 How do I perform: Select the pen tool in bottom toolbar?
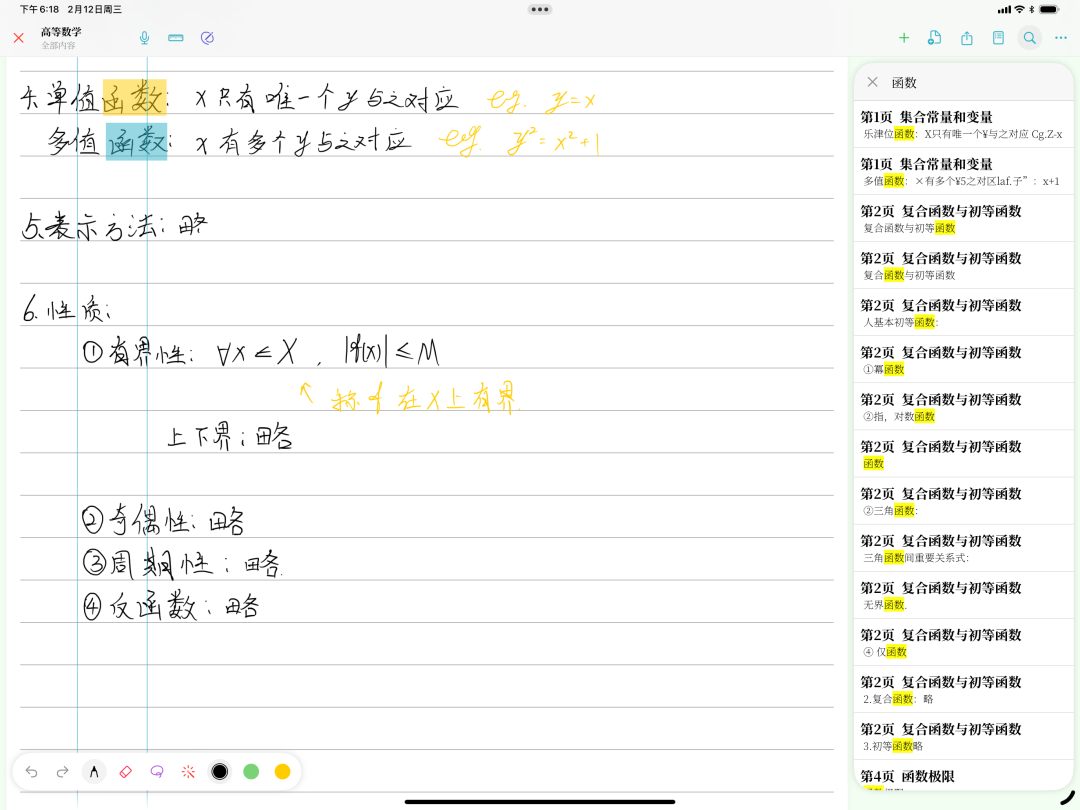point(94,771)
